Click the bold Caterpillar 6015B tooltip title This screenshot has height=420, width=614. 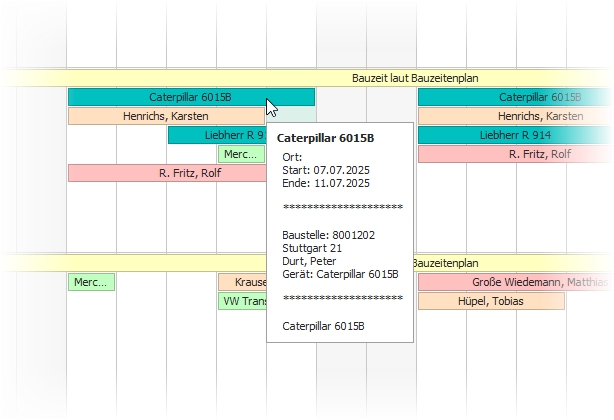[325, 139]
